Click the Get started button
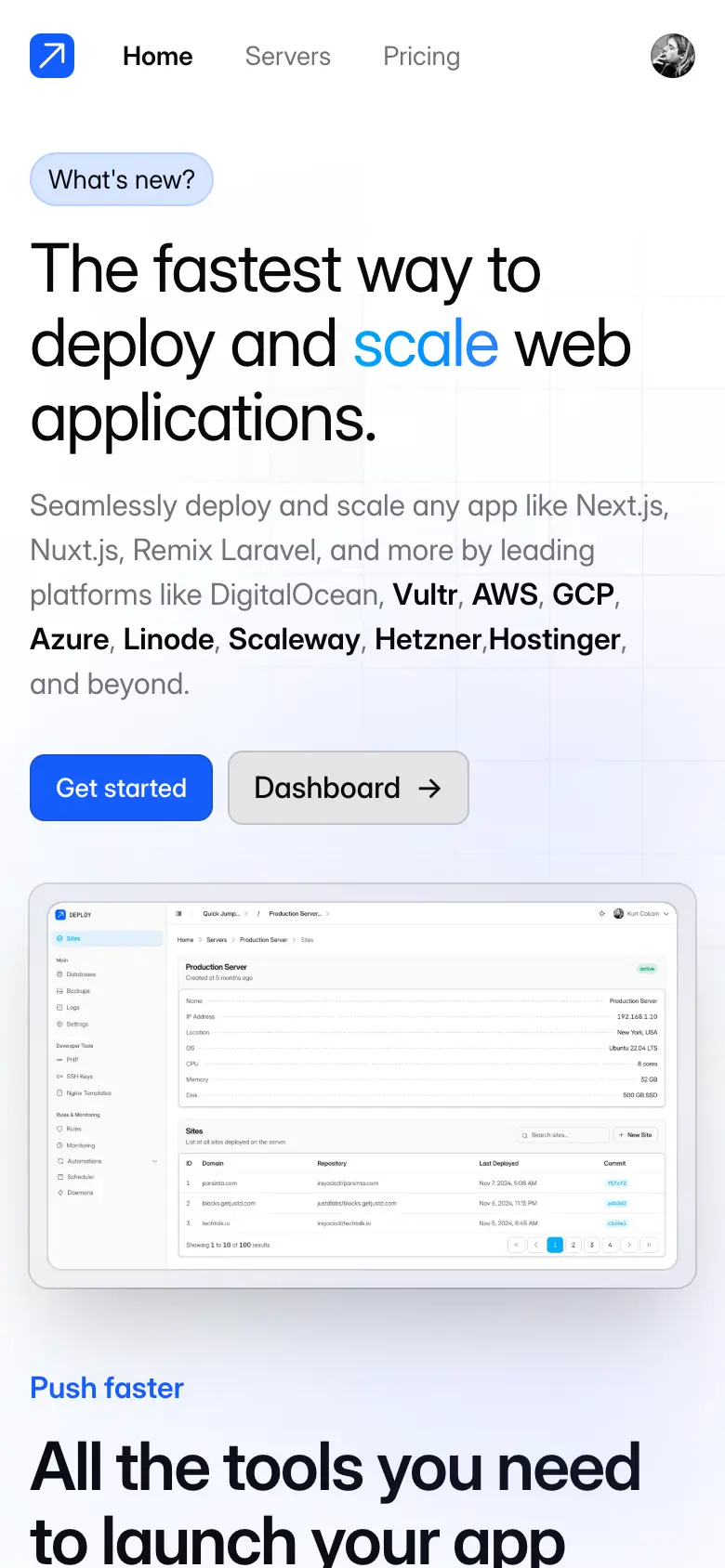 tap(122, 788)
